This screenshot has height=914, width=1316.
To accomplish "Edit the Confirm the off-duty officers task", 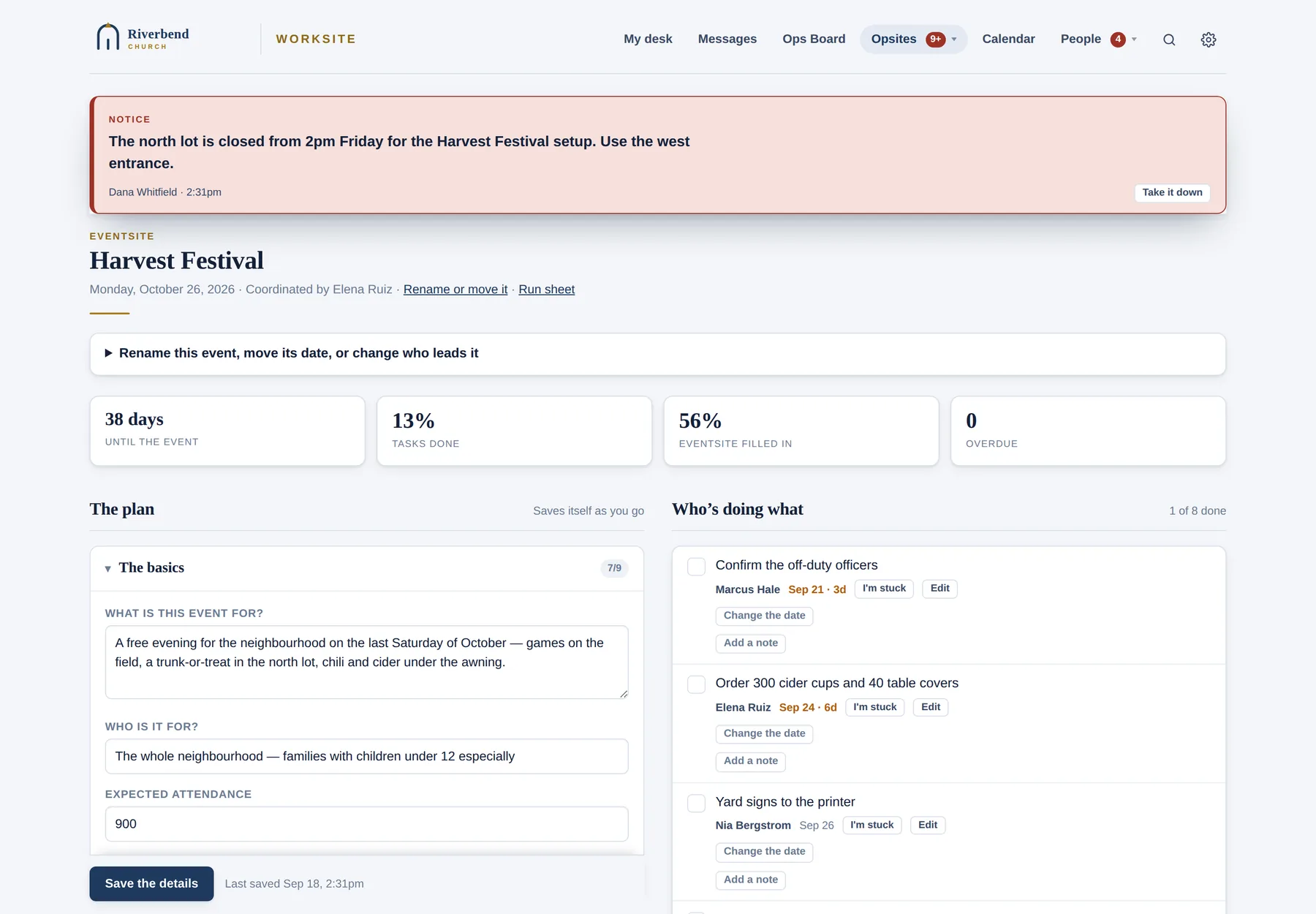I will coord(939,589).
